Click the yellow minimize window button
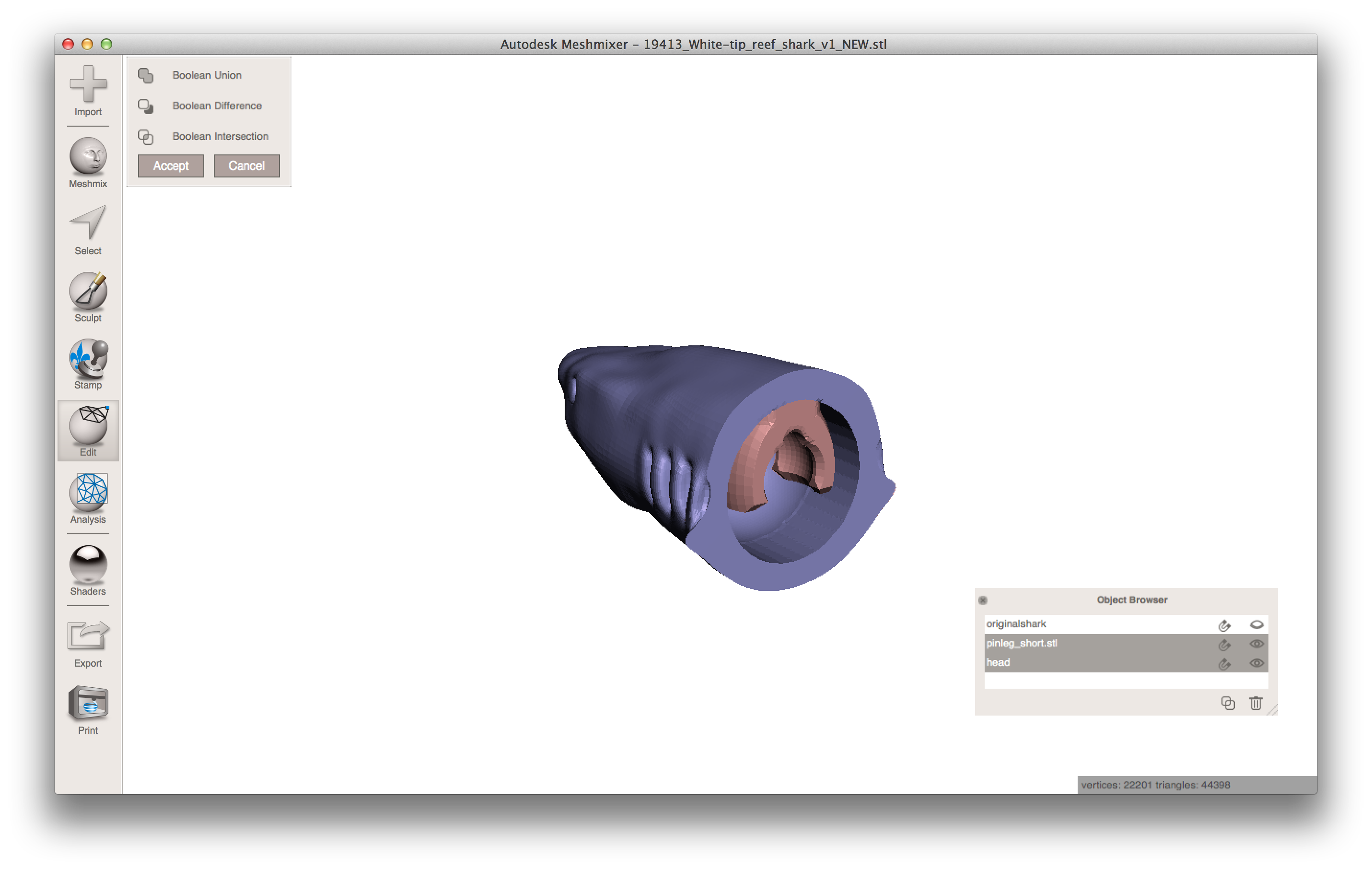 pos(87,44)
